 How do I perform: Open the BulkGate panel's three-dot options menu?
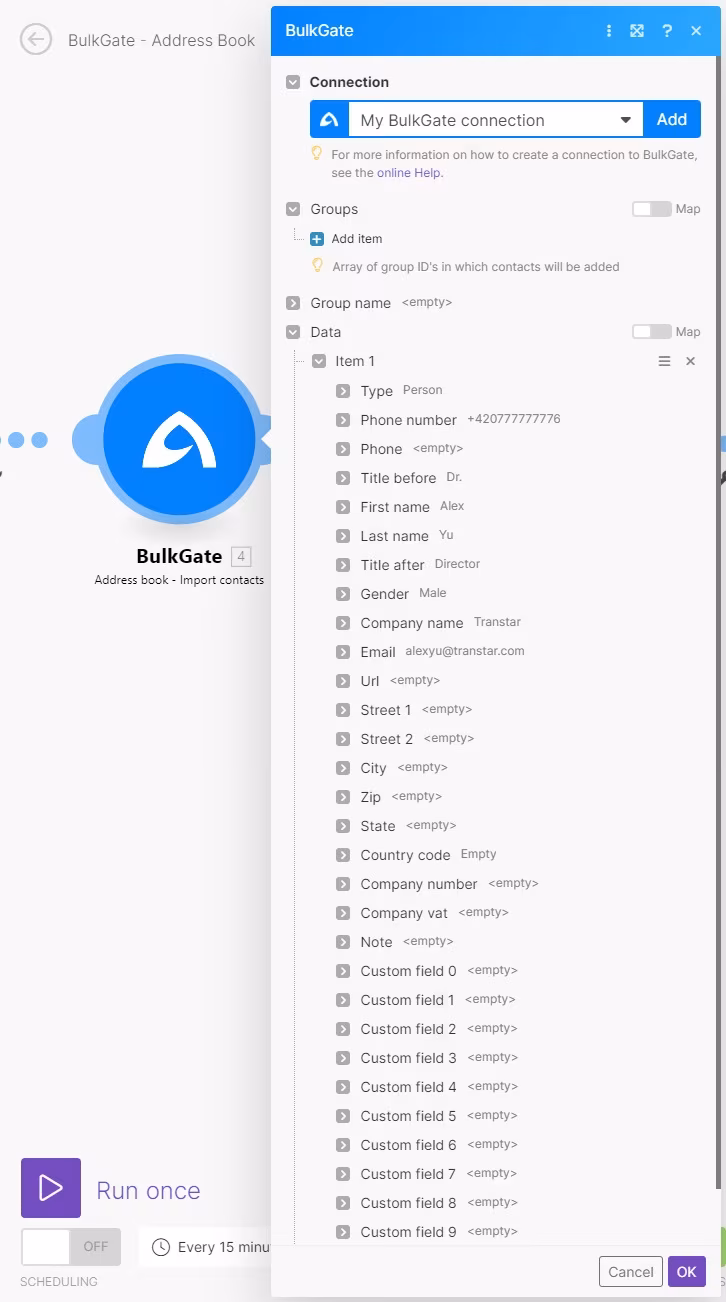[609, 31]
